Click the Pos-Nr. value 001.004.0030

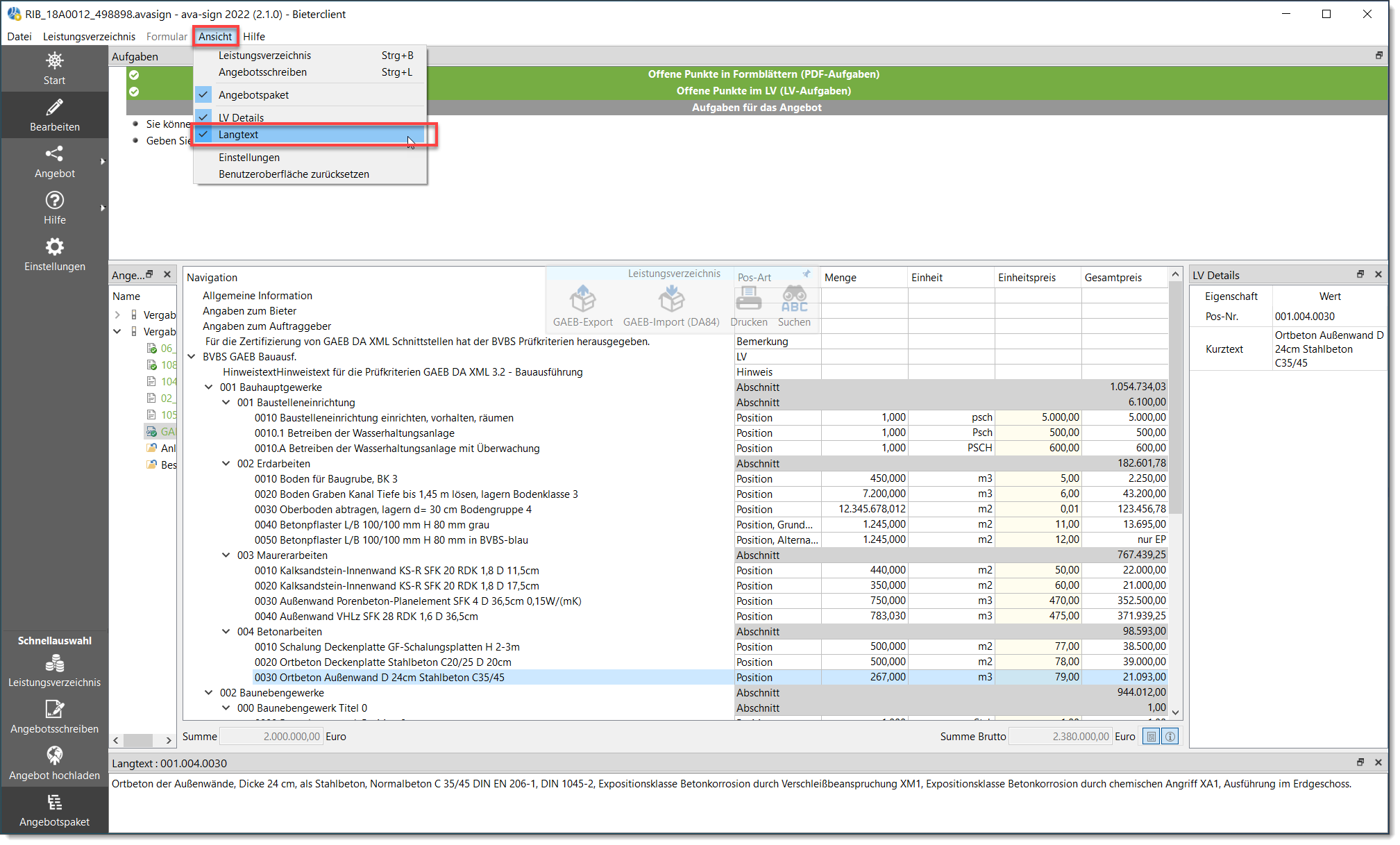click(1304, 317)
